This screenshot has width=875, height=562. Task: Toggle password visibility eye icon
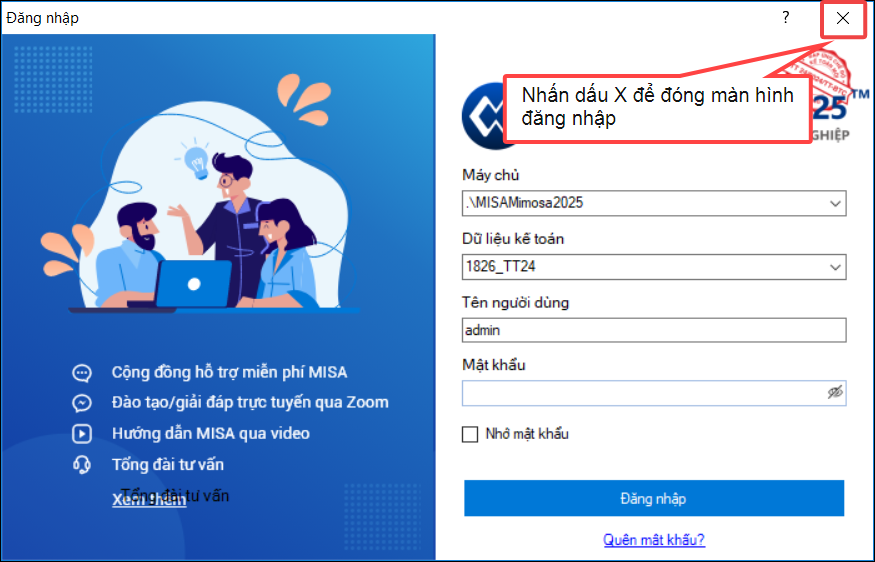coord(835,393)
